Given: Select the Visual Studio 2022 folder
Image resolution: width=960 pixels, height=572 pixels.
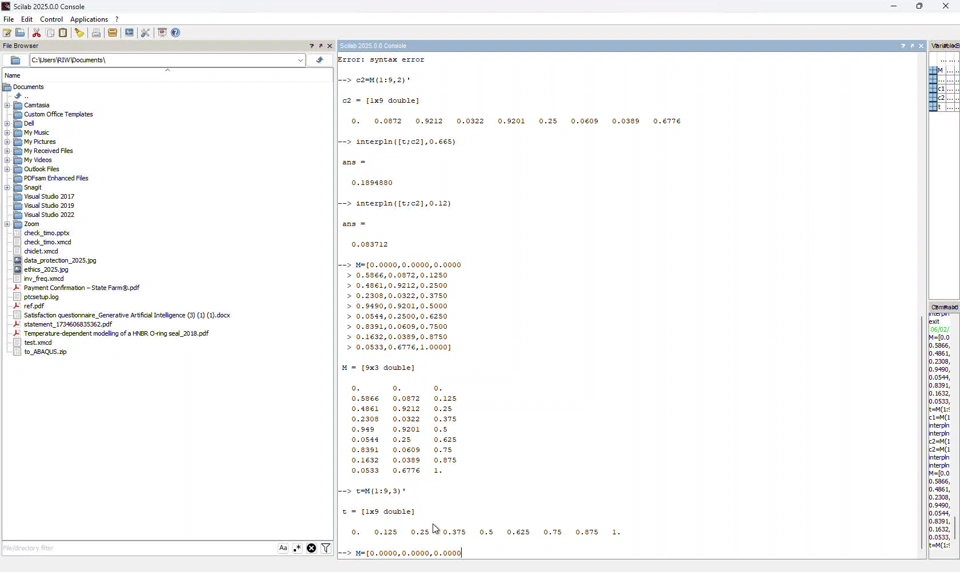Looking at the screenshot, I should click(49, 215).
